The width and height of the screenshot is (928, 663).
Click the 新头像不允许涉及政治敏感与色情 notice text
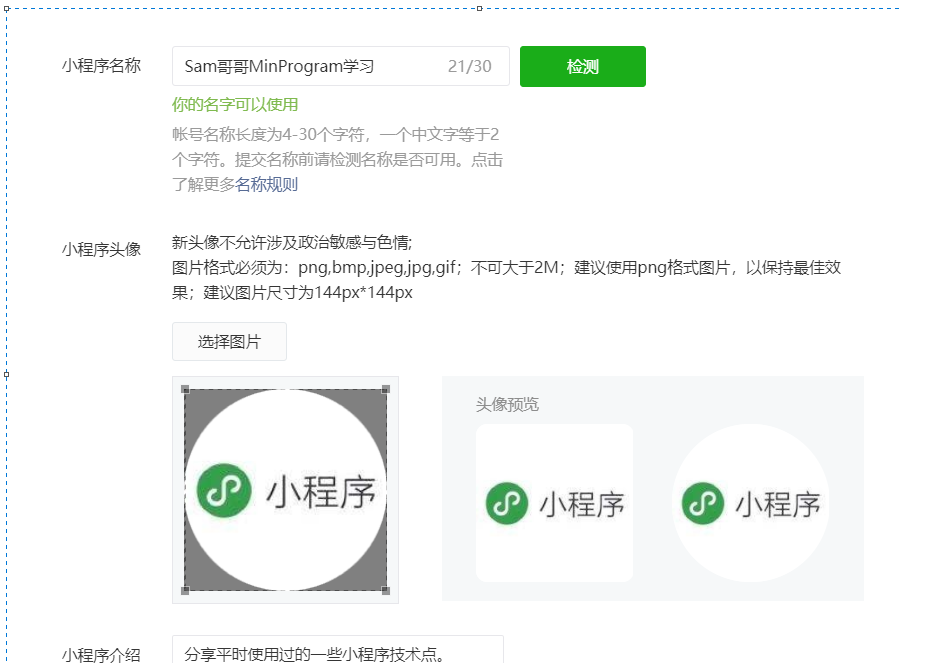[x=292, y=242]
